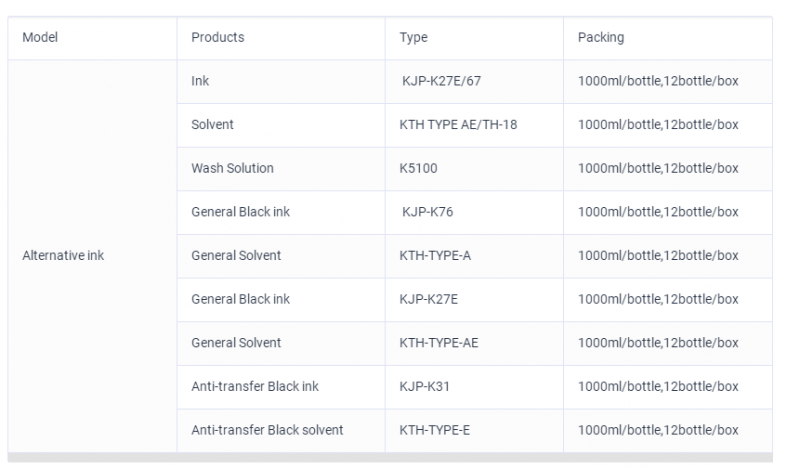Click the KJP-K27E type cell

tap(474, 300)
